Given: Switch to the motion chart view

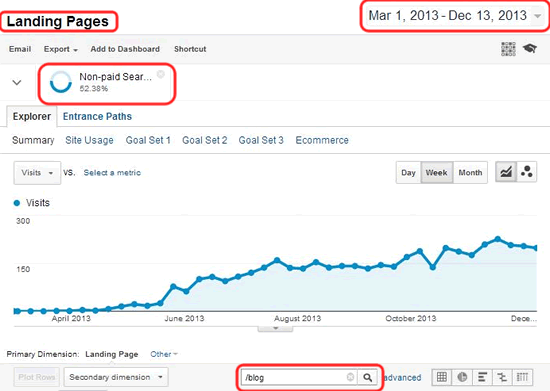Looking at the screenshot, I should 526,172.
